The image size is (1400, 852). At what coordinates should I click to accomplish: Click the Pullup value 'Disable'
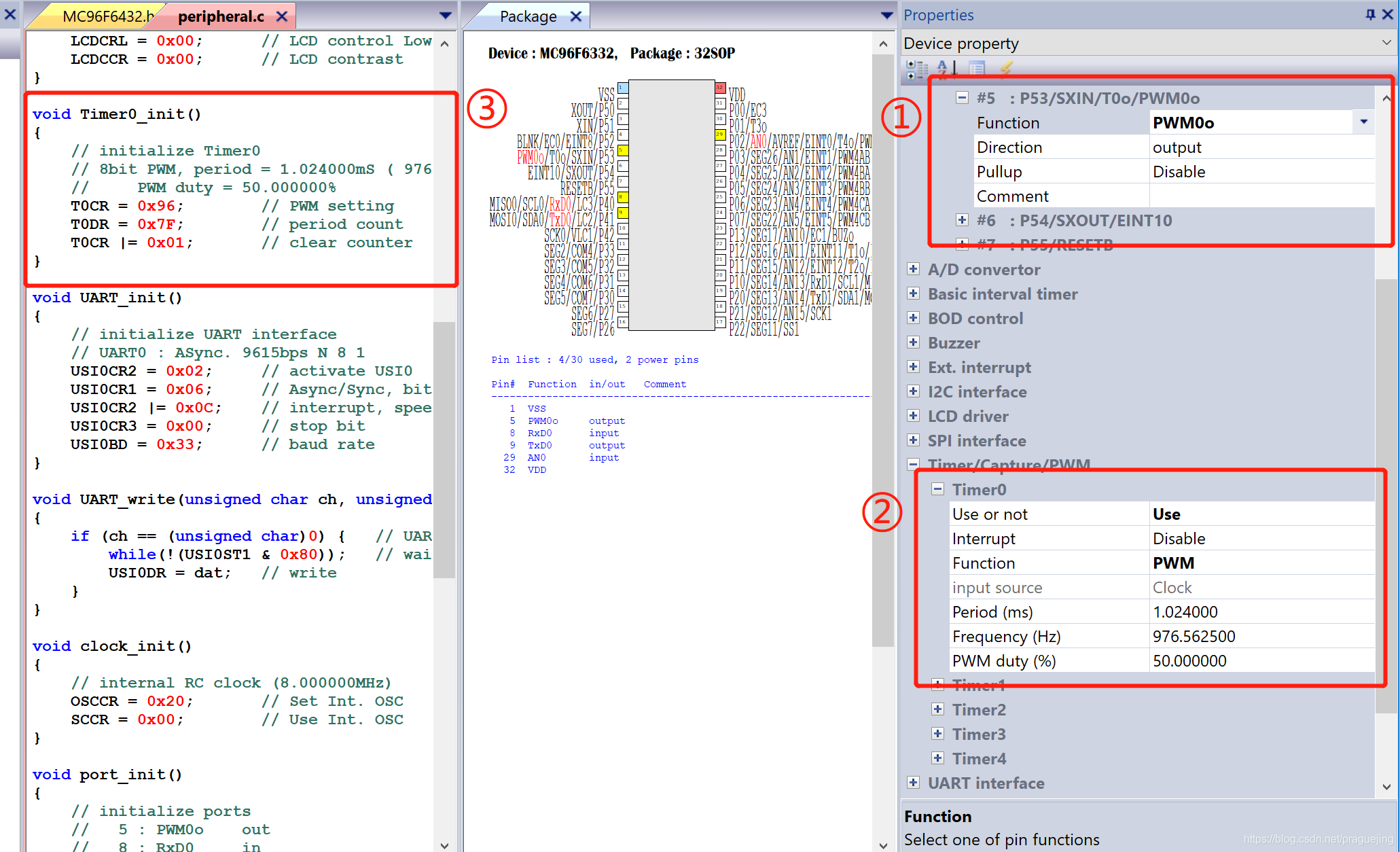coord(1261,171)
